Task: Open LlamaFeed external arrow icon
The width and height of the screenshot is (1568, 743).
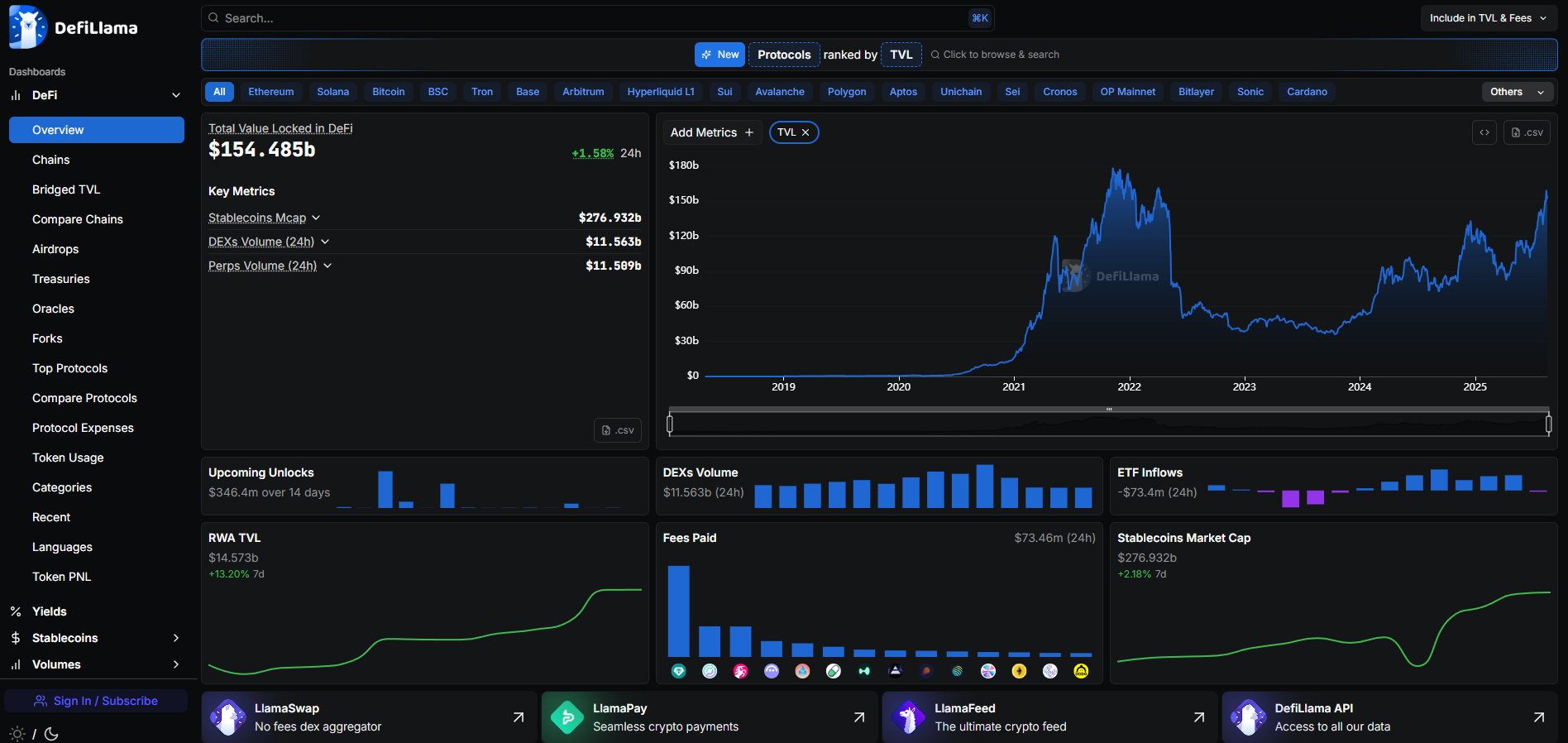Action: tap(1199, 717)
